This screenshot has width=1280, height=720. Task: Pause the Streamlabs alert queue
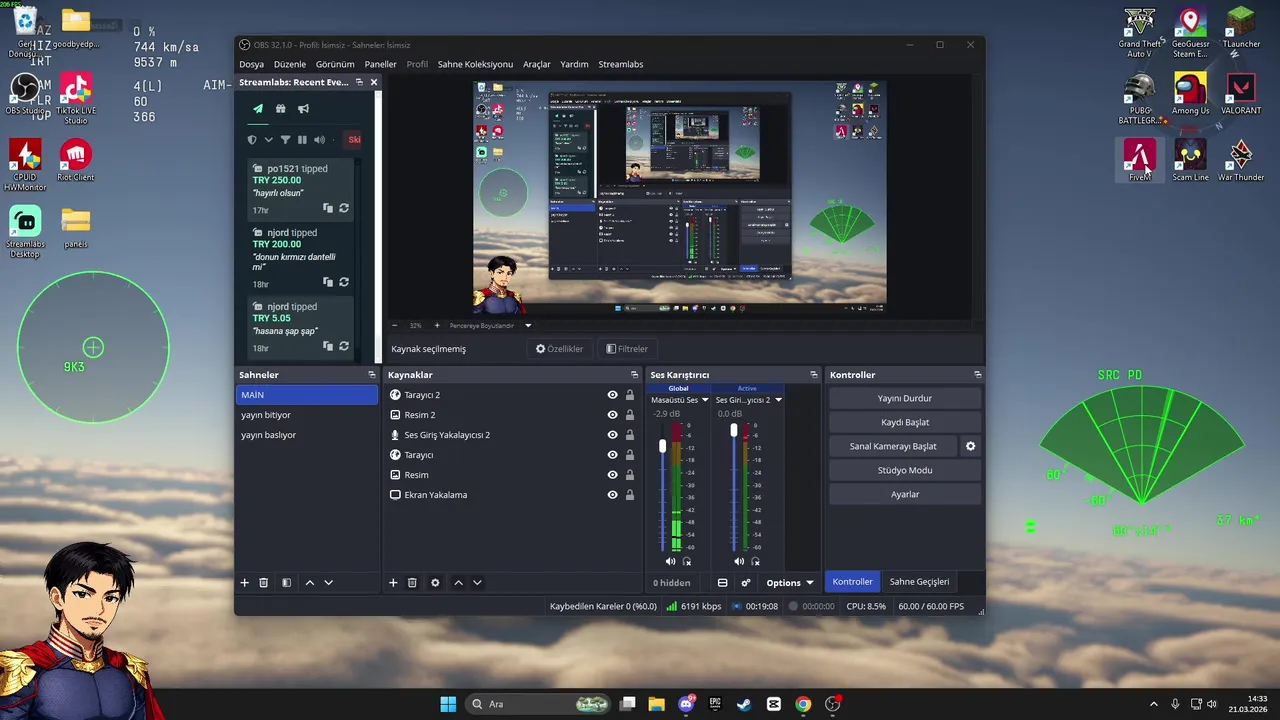[x=302, y=140]
